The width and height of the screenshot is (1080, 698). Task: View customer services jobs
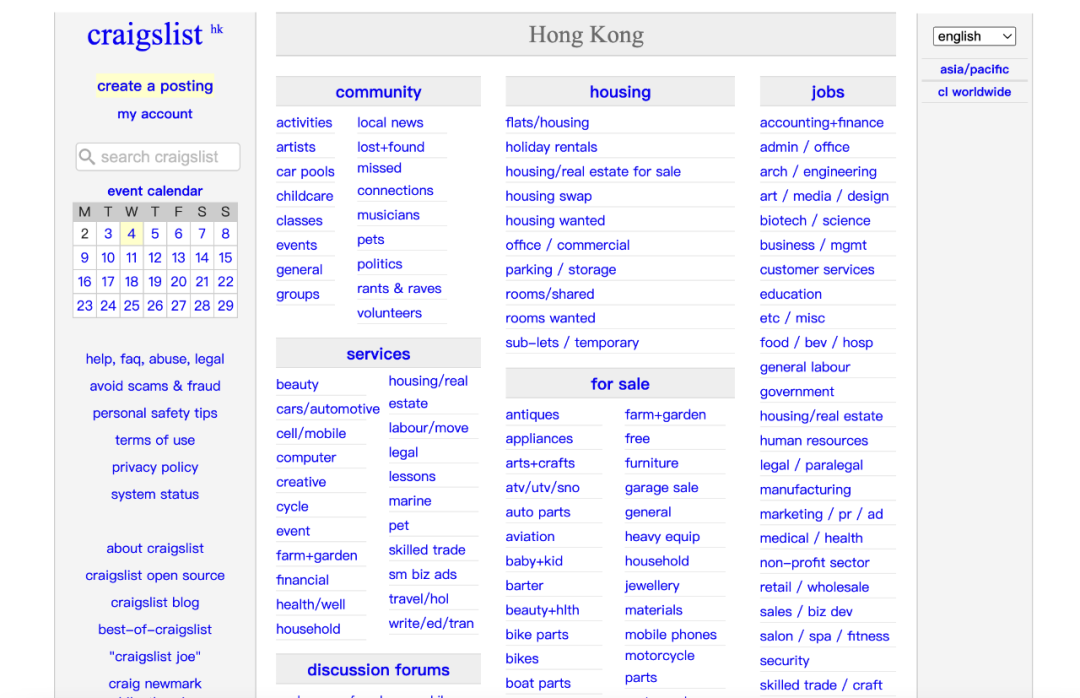coord(817,269)
